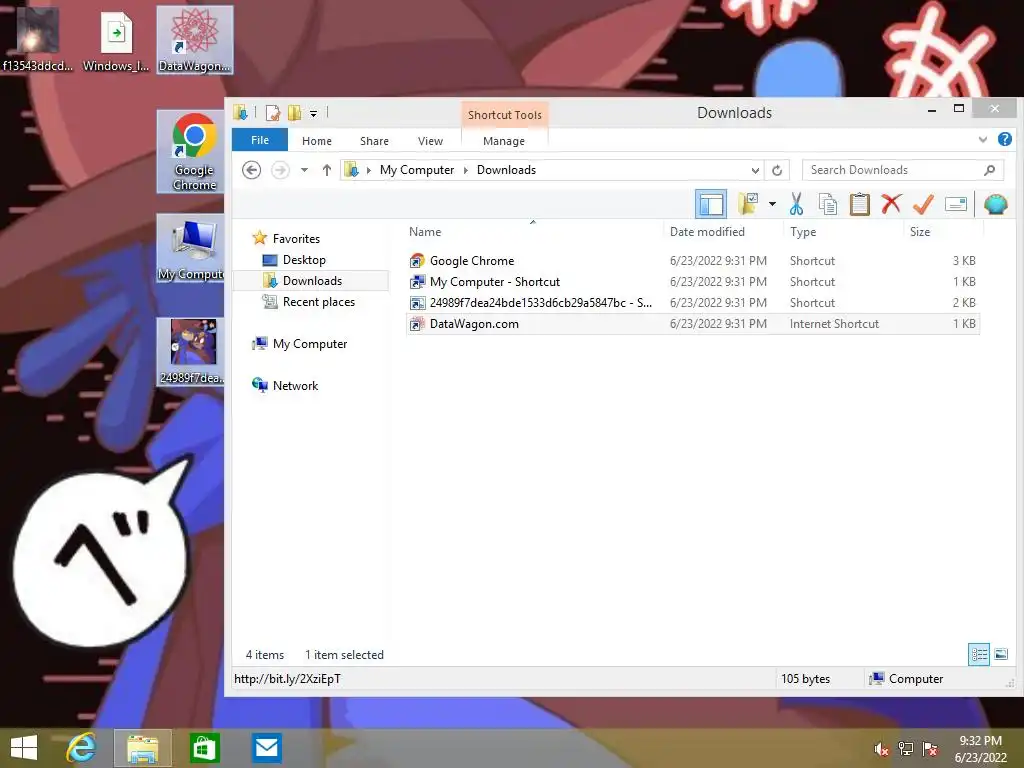Select Downloads in the navigation pane
Image resolution: width=1024 pixels, height=768 pixels.
point(312,281)
